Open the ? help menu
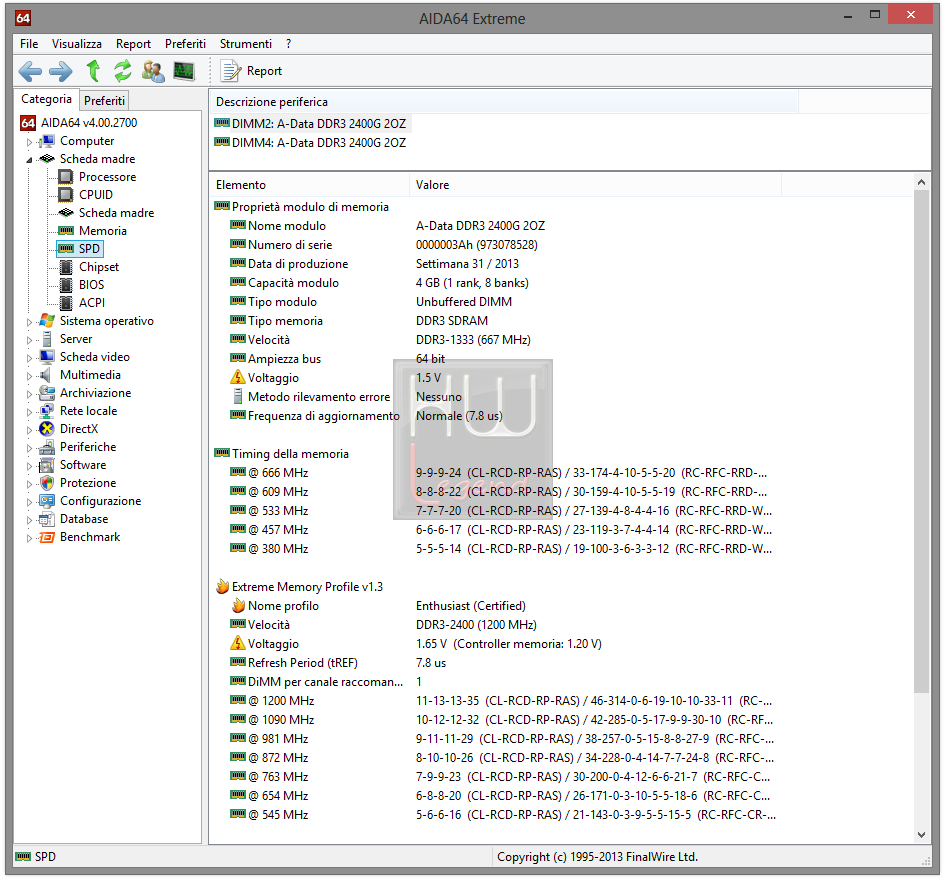The image size is (946, 880). pyautogui.click(x=288, y=44)
